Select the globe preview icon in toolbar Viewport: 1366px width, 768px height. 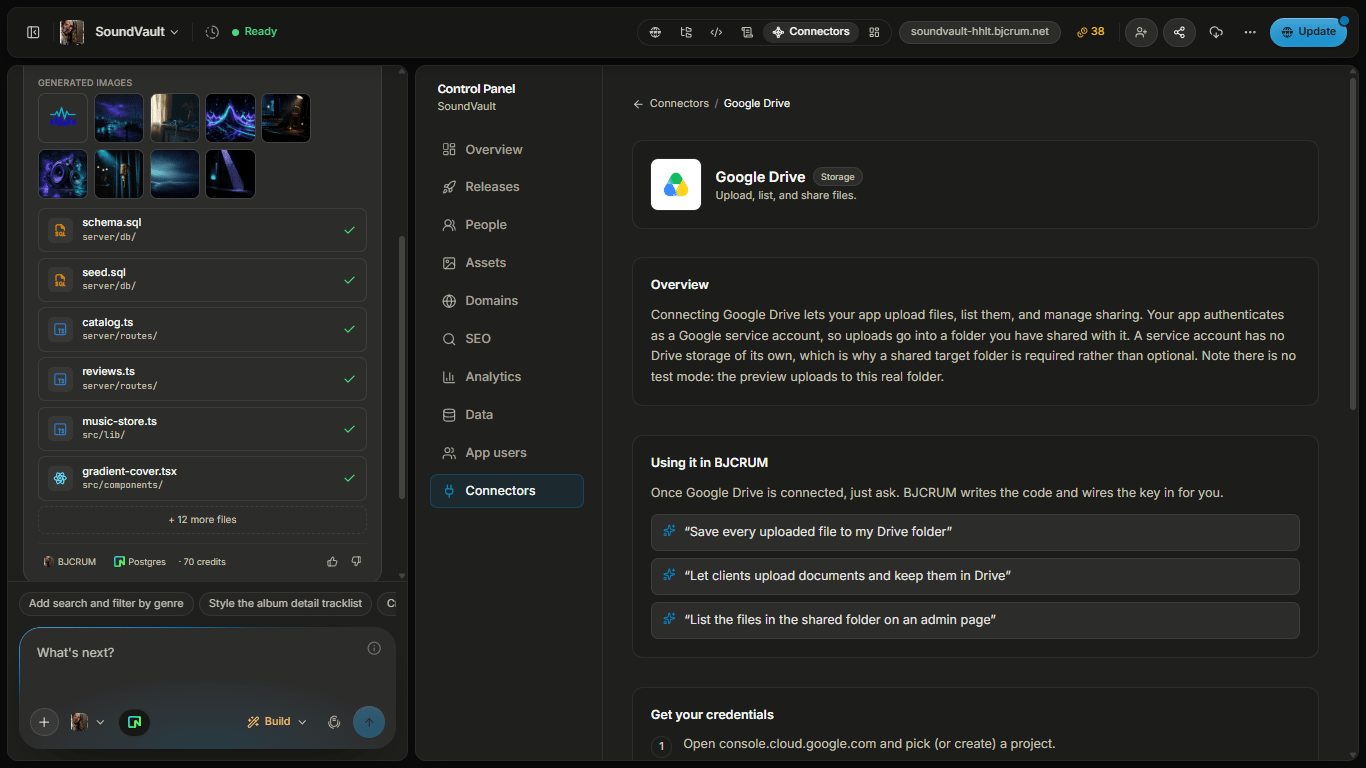(x=655, y=32)
